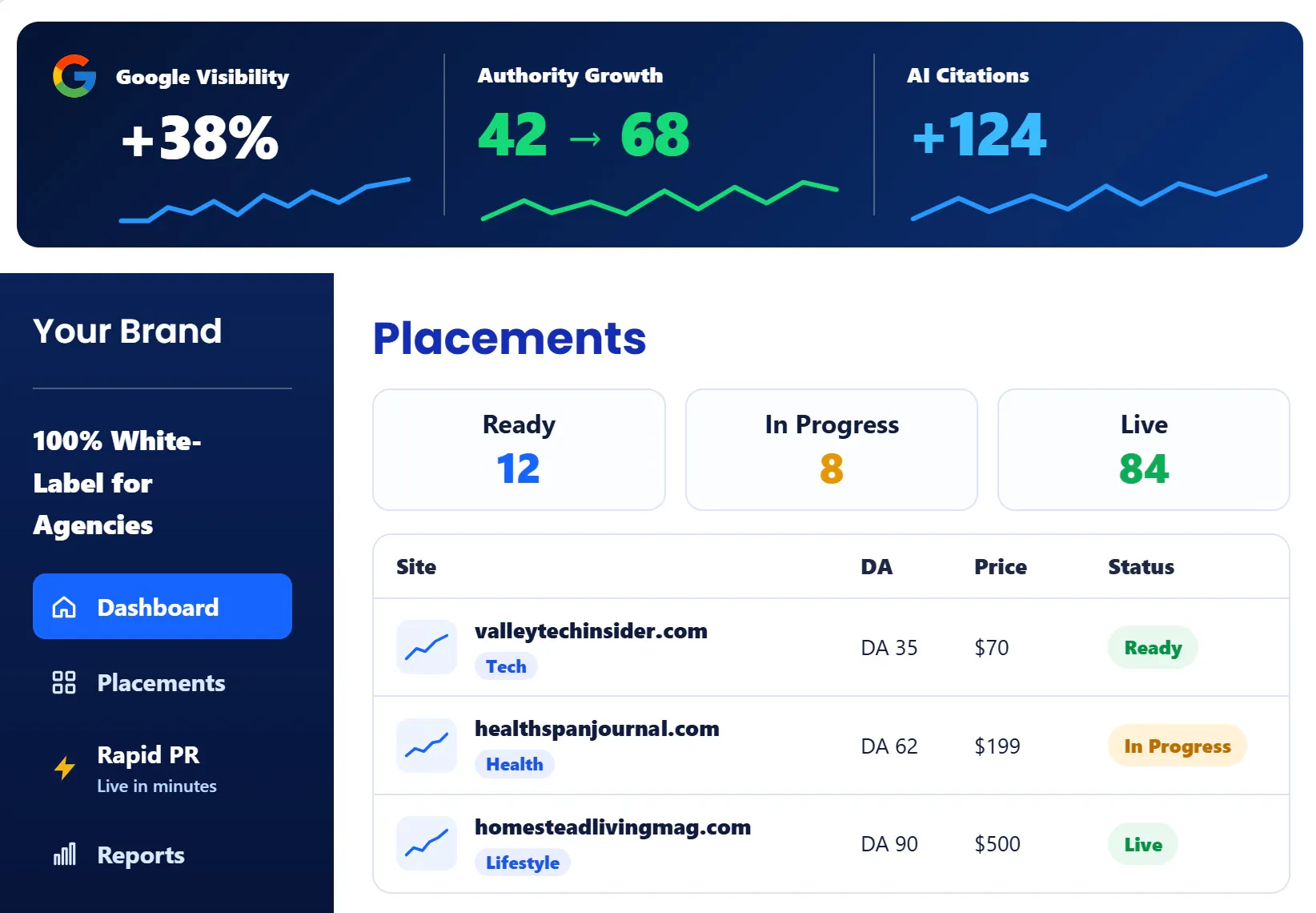Open the Dashboard menu item
The image size is (1316, 913).
pos(162,606)
